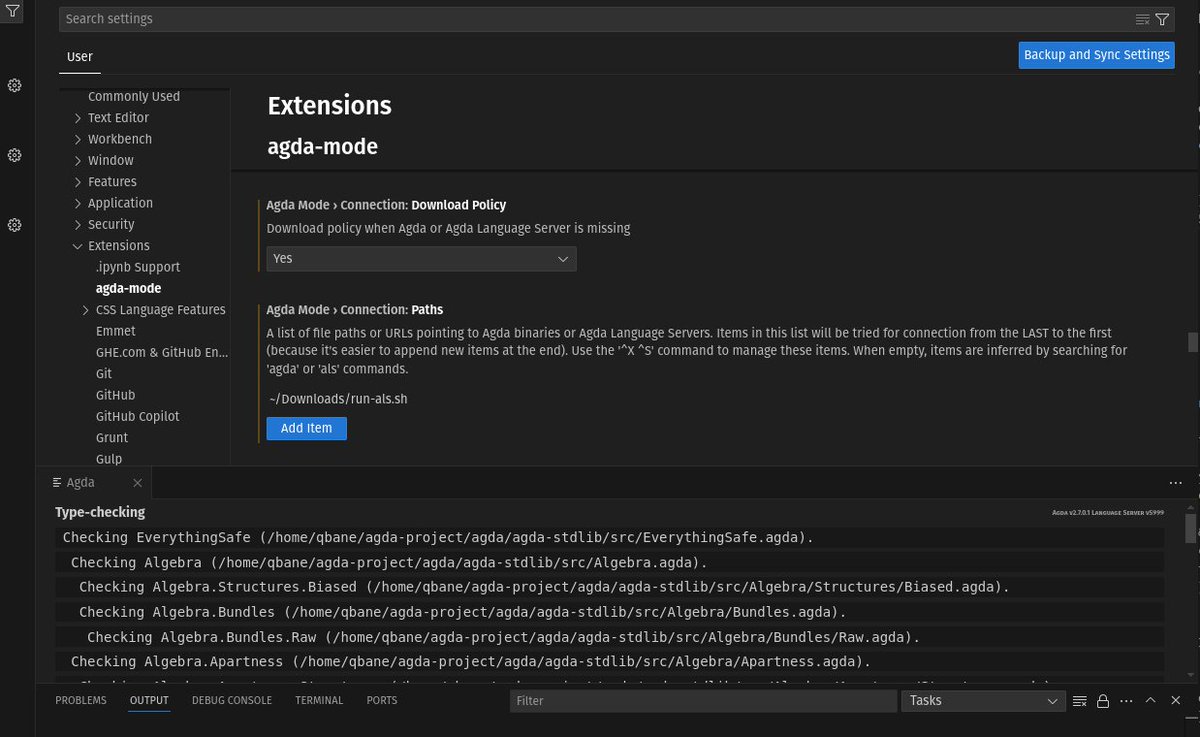Open the Download Policy dropdown showing Yes

point(421,258)
